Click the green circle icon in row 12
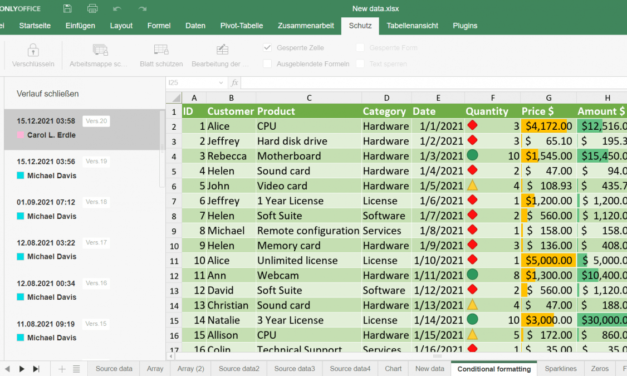The height and width of the screenshot is (376, 627). coord(472,274)
